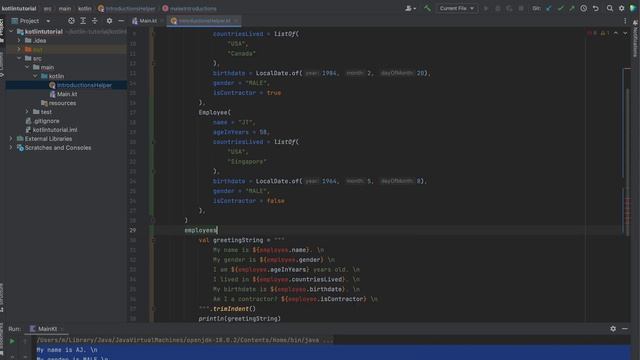Click the isContractor = false code line

(x=249, y=201)
